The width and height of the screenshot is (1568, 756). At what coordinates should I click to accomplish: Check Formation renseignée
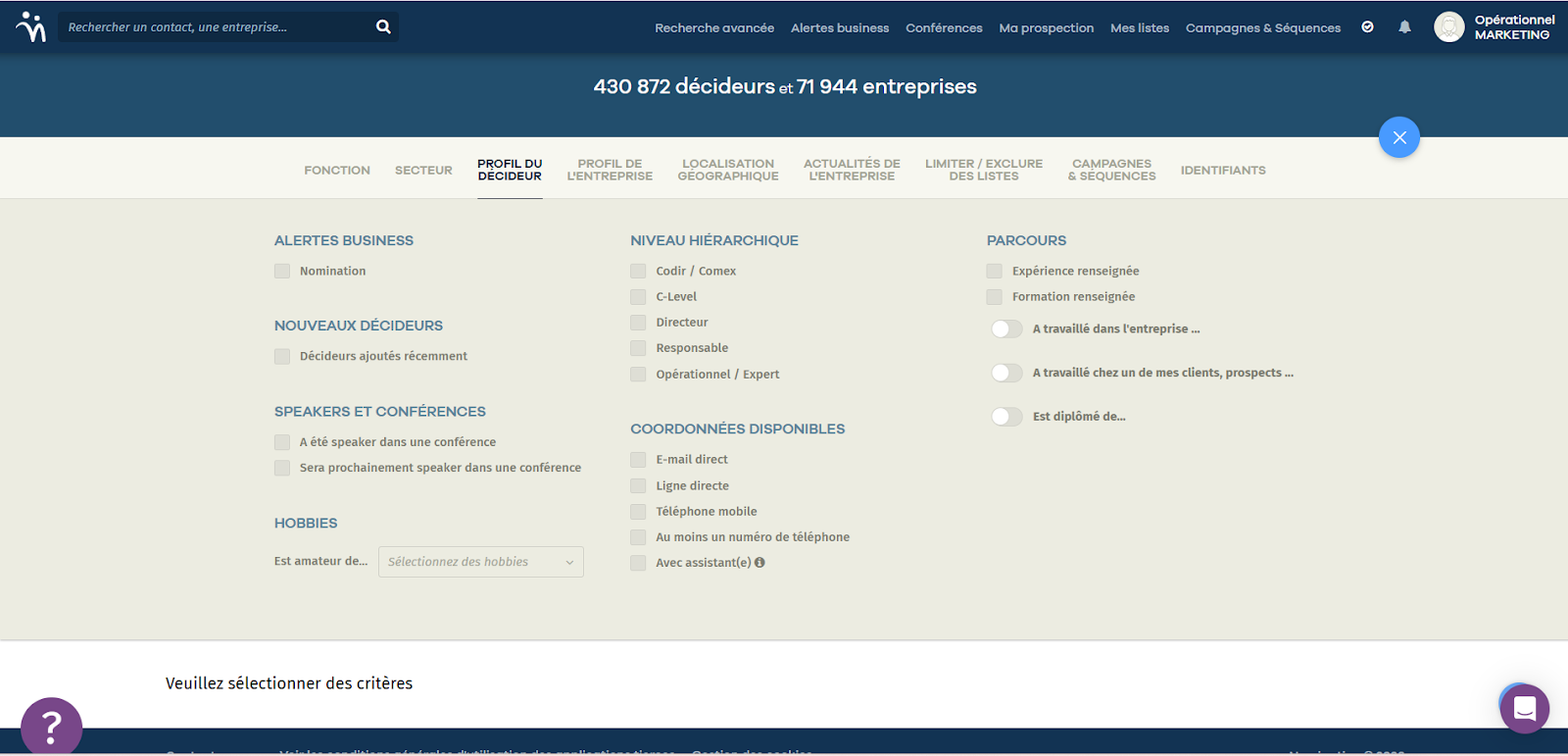point(995,297)
